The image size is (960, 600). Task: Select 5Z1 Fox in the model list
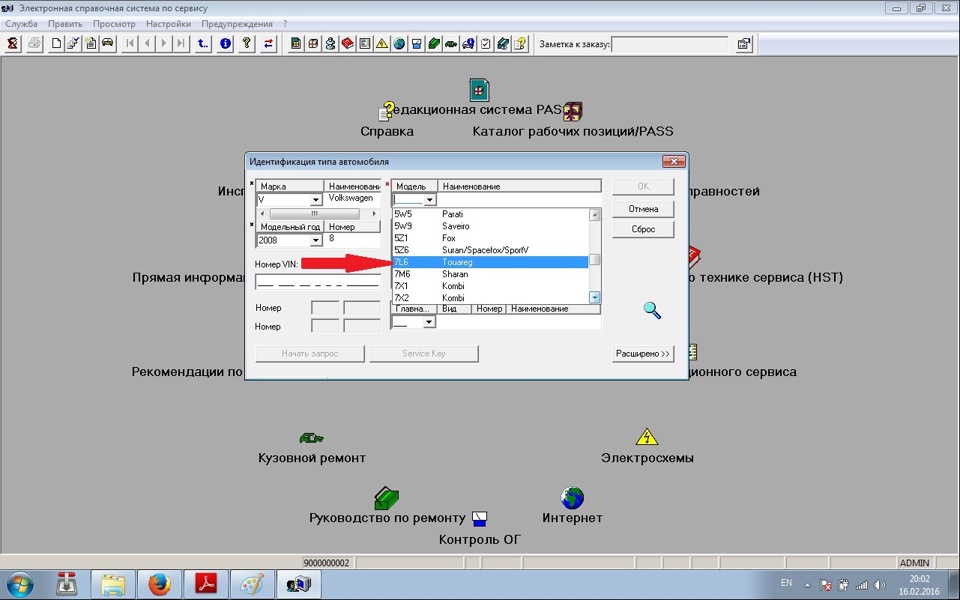(490, 238)
